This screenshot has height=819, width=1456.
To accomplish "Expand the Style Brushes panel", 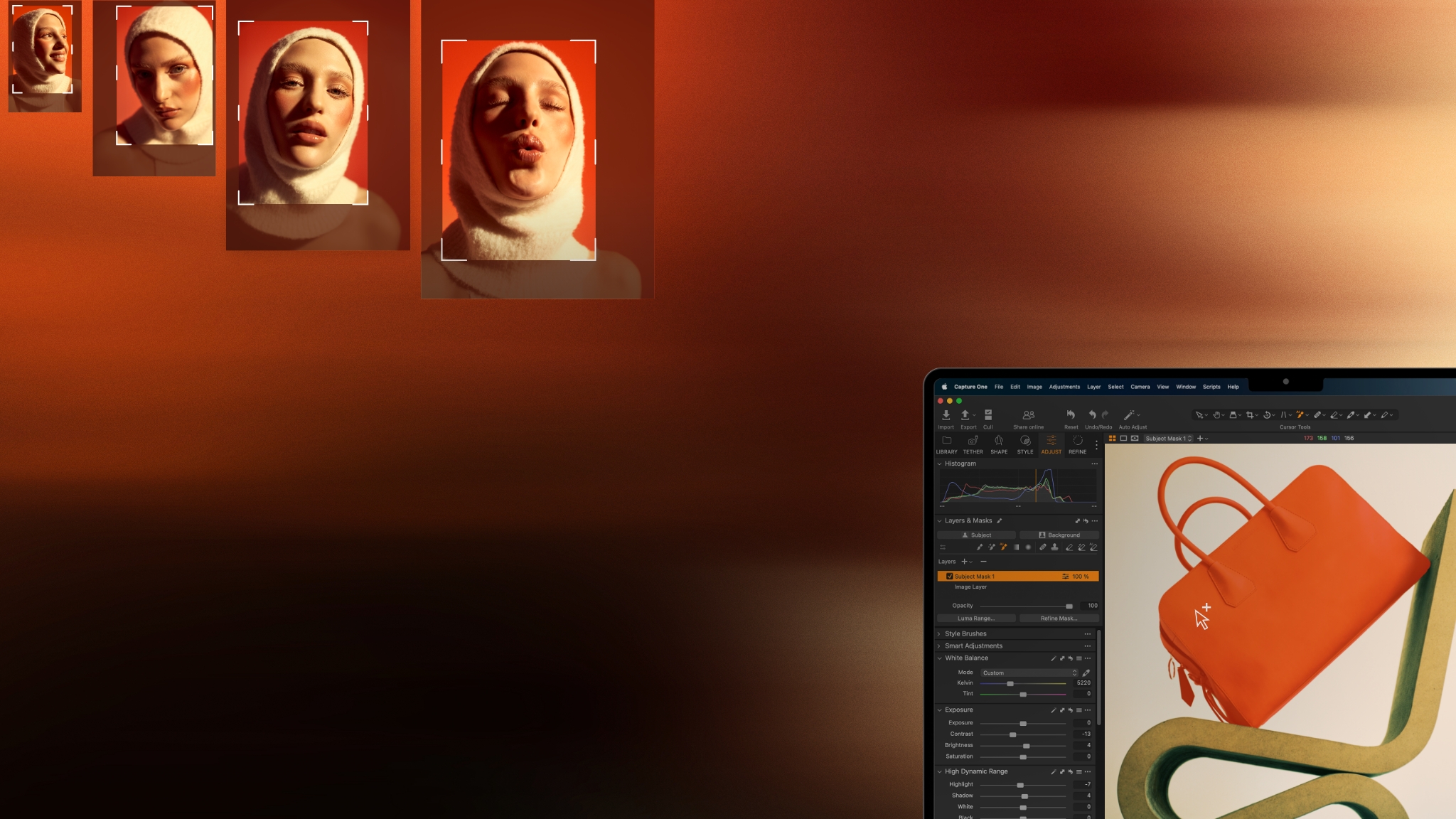I will click(x=939, y=634).
